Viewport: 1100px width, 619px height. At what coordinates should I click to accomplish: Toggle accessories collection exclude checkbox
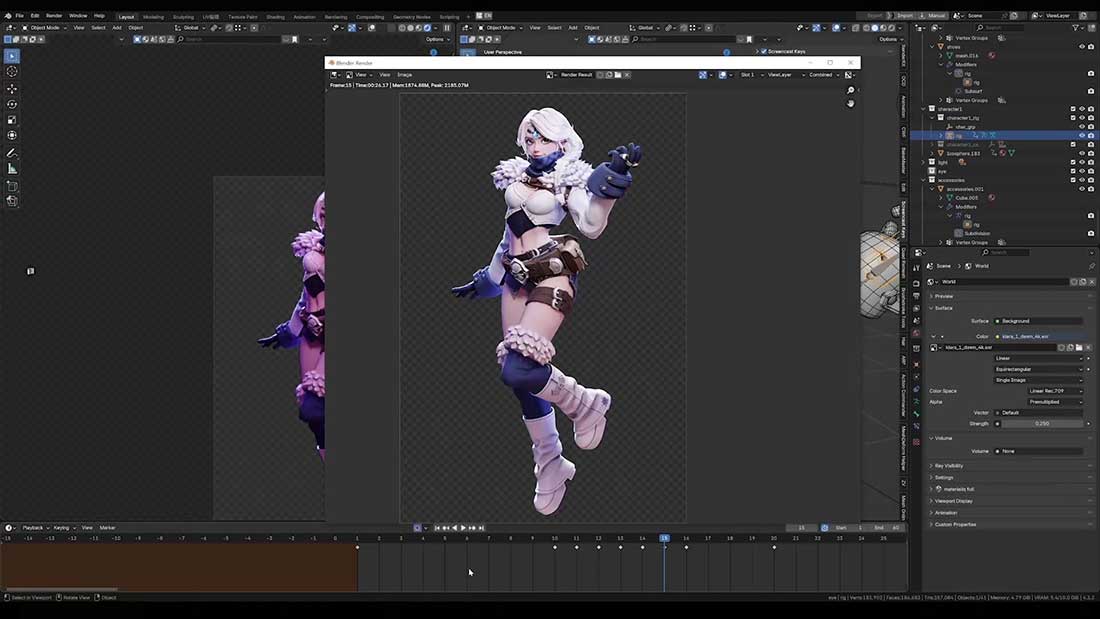click(1073, 180)
